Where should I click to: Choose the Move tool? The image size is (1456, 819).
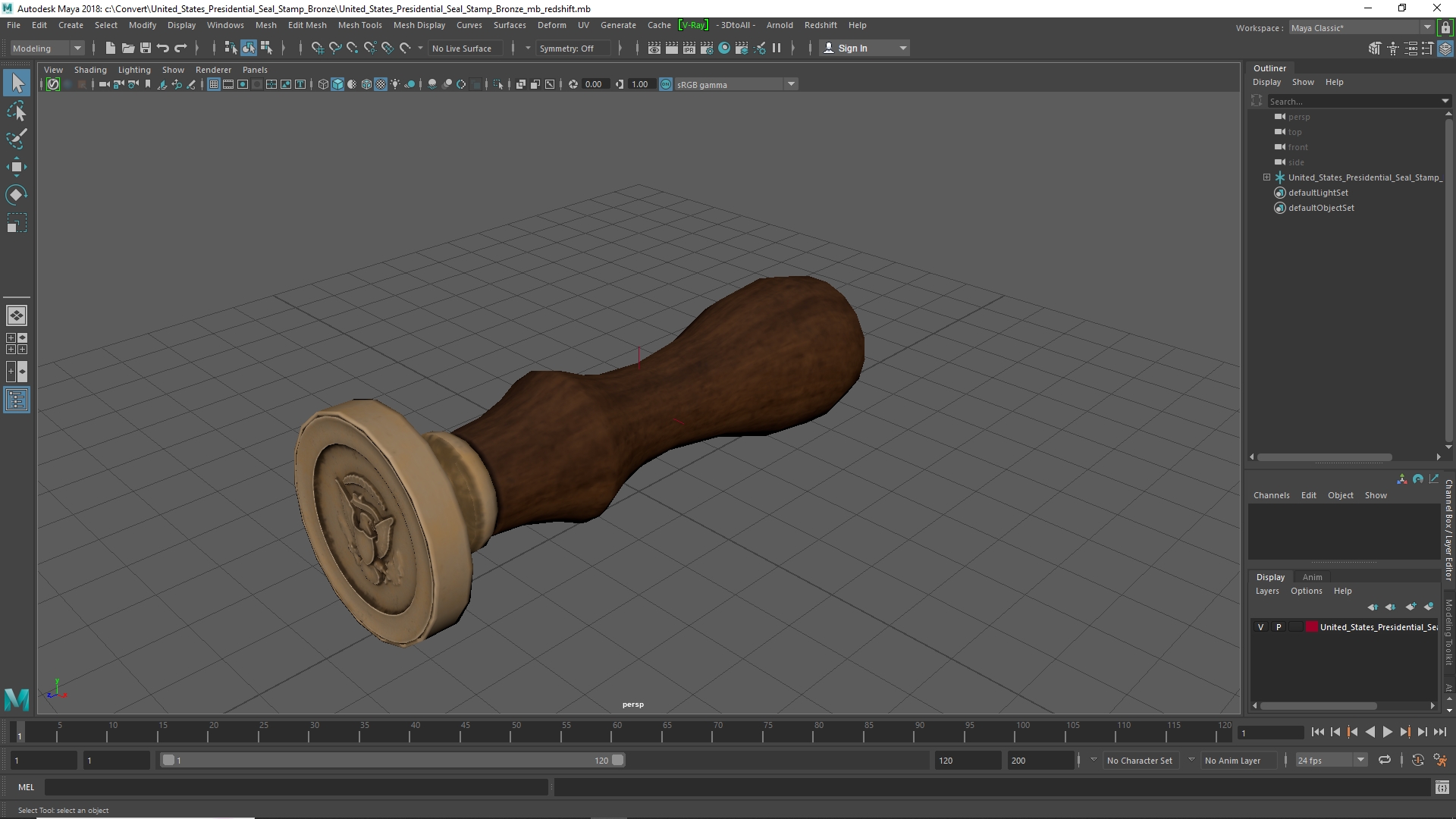pyautogui.click(x=17, y=167)
